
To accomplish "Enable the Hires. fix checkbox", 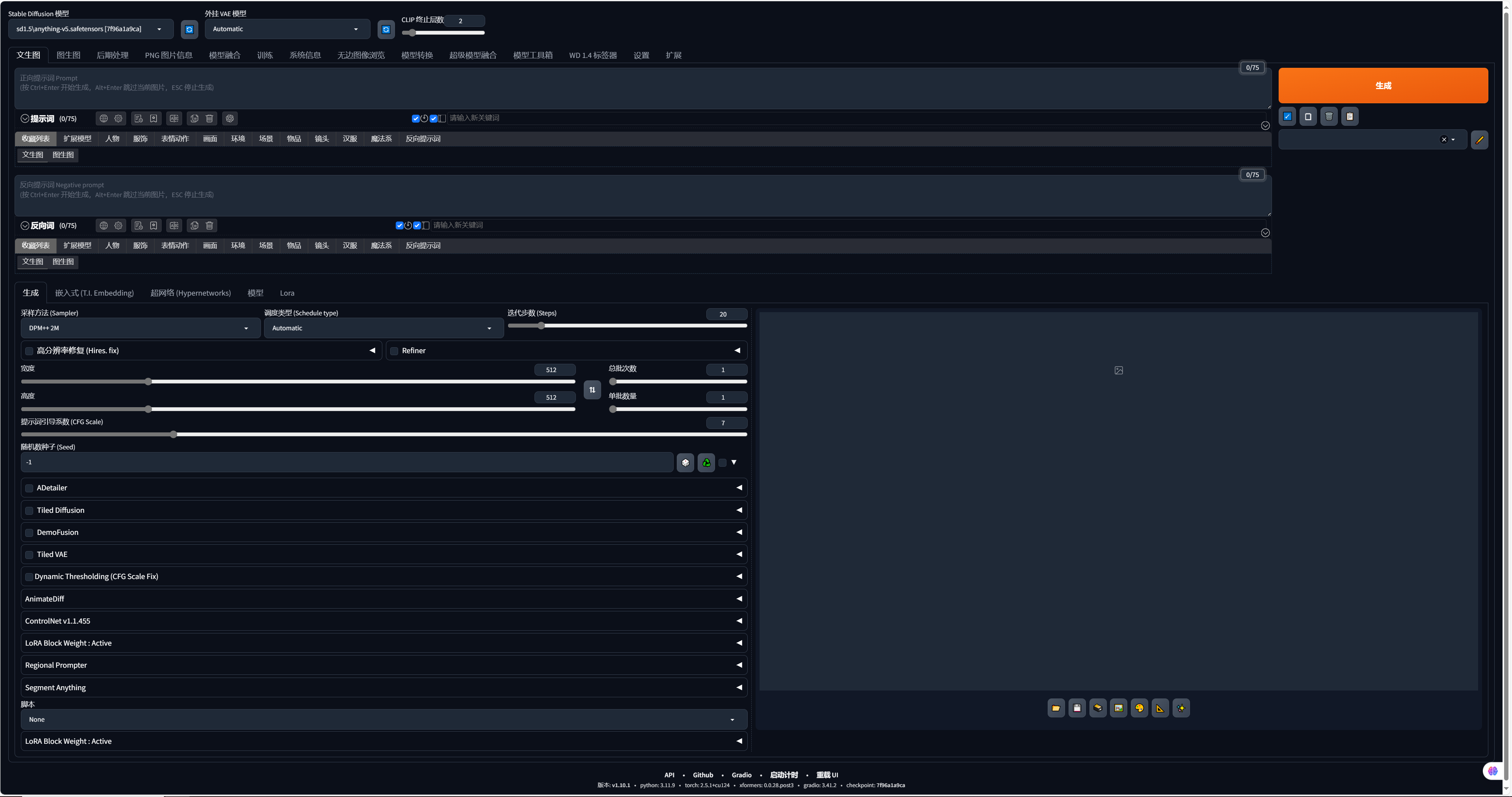I will 29,351.
